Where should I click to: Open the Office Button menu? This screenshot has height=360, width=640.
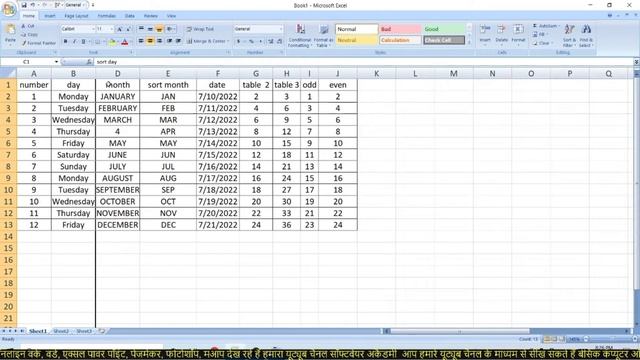coord(9,9)
